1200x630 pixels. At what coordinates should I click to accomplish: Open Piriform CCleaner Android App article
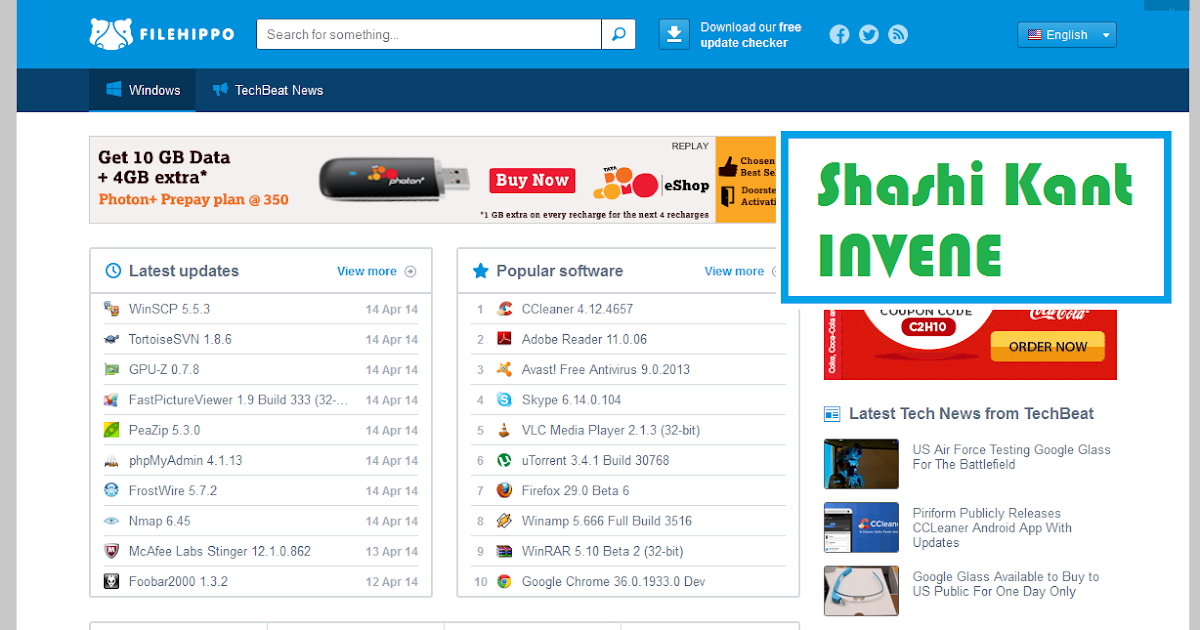[x=992, y=528]
